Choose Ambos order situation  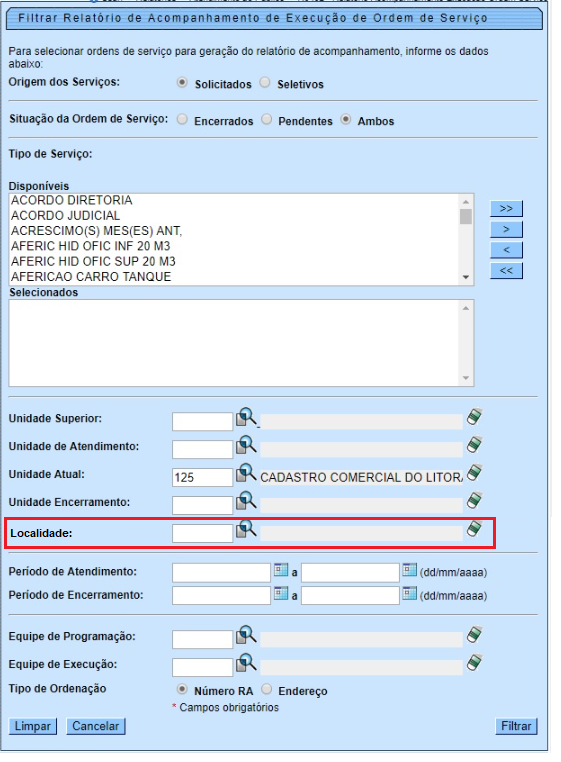coord(346,119)
